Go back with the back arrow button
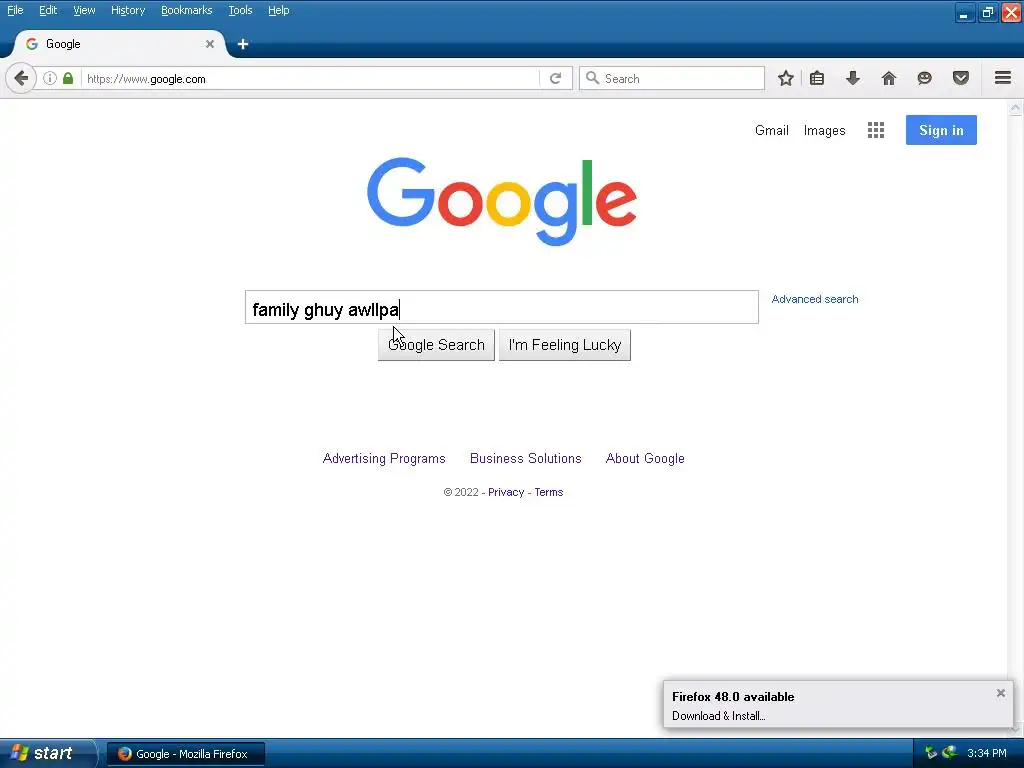Screen dimensions: 1024x768 tap(21, 78)
